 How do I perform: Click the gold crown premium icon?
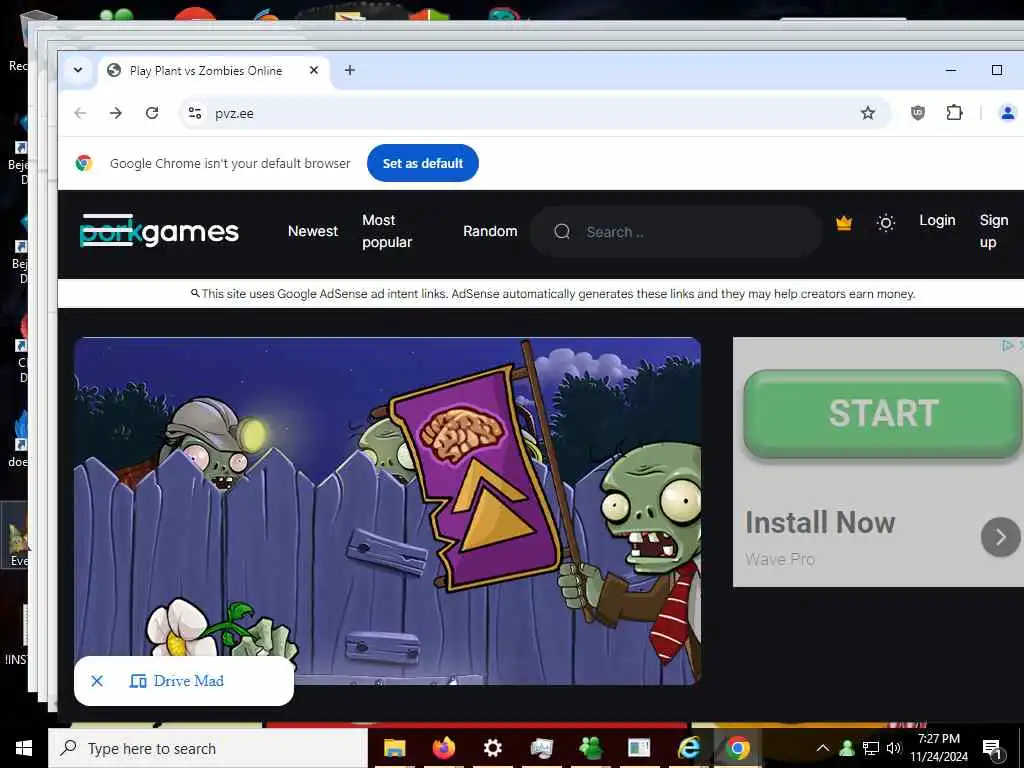pyautogui.click(x=844, y=223)
